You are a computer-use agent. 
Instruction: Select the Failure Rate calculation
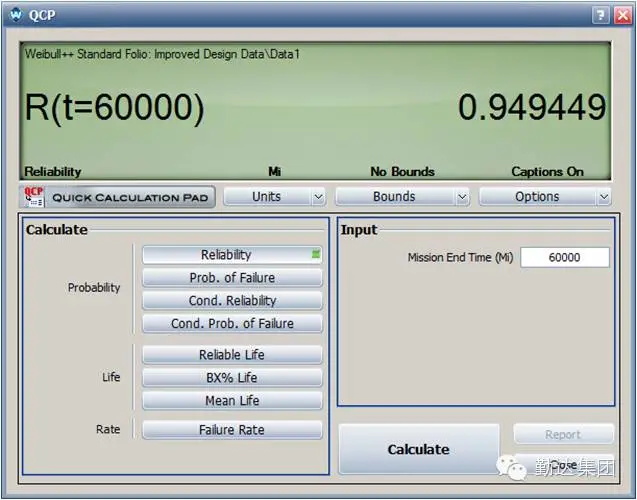[232, 430]
